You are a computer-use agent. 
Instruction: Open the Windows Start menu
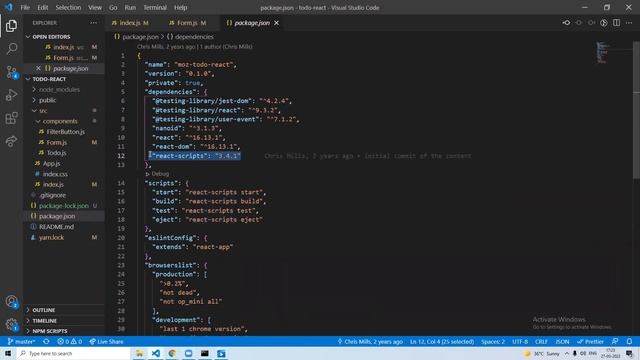coord(8,353)
